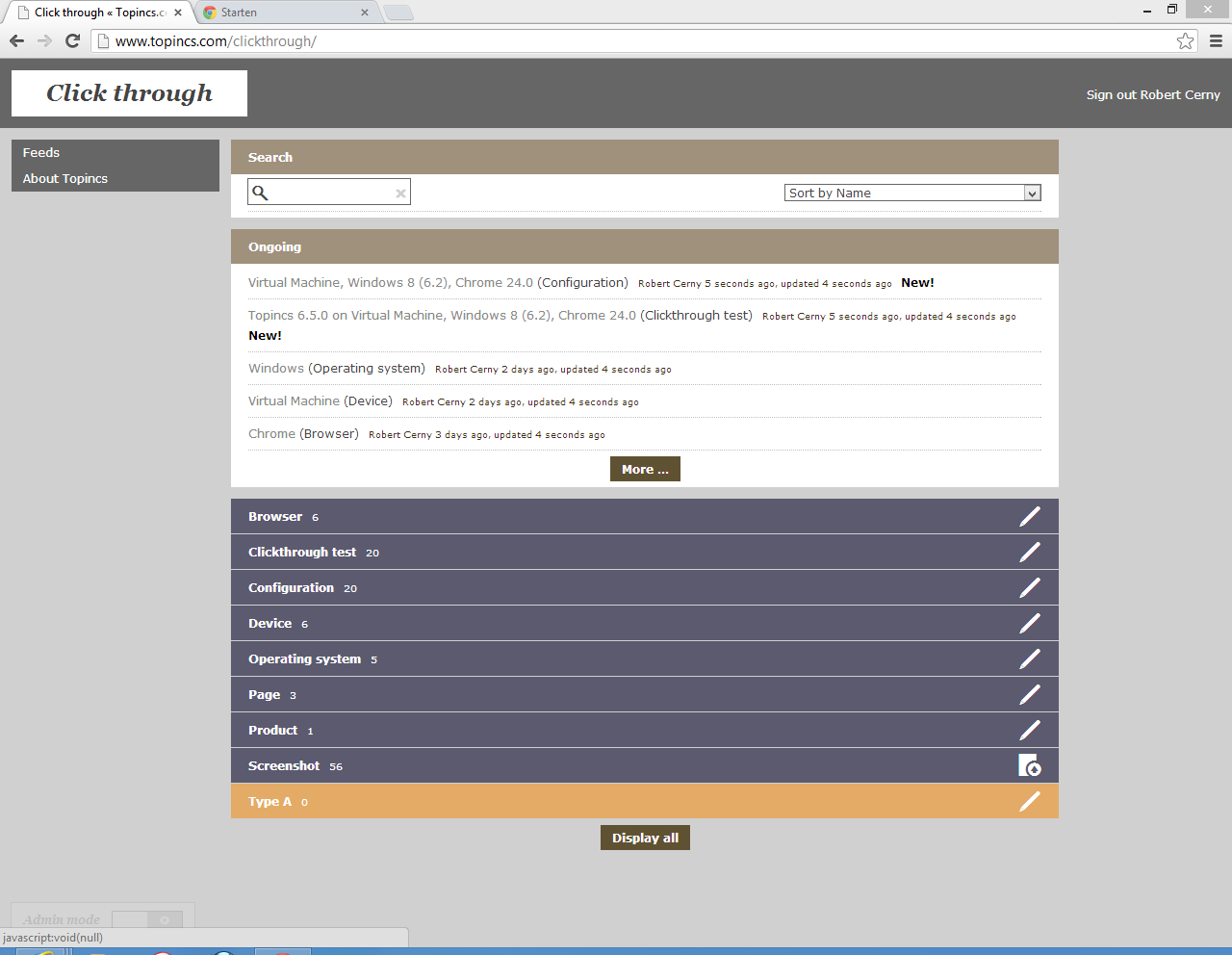
Task: Click the browser reload icon
Action: pyautogui.click(x=72, y=41)
